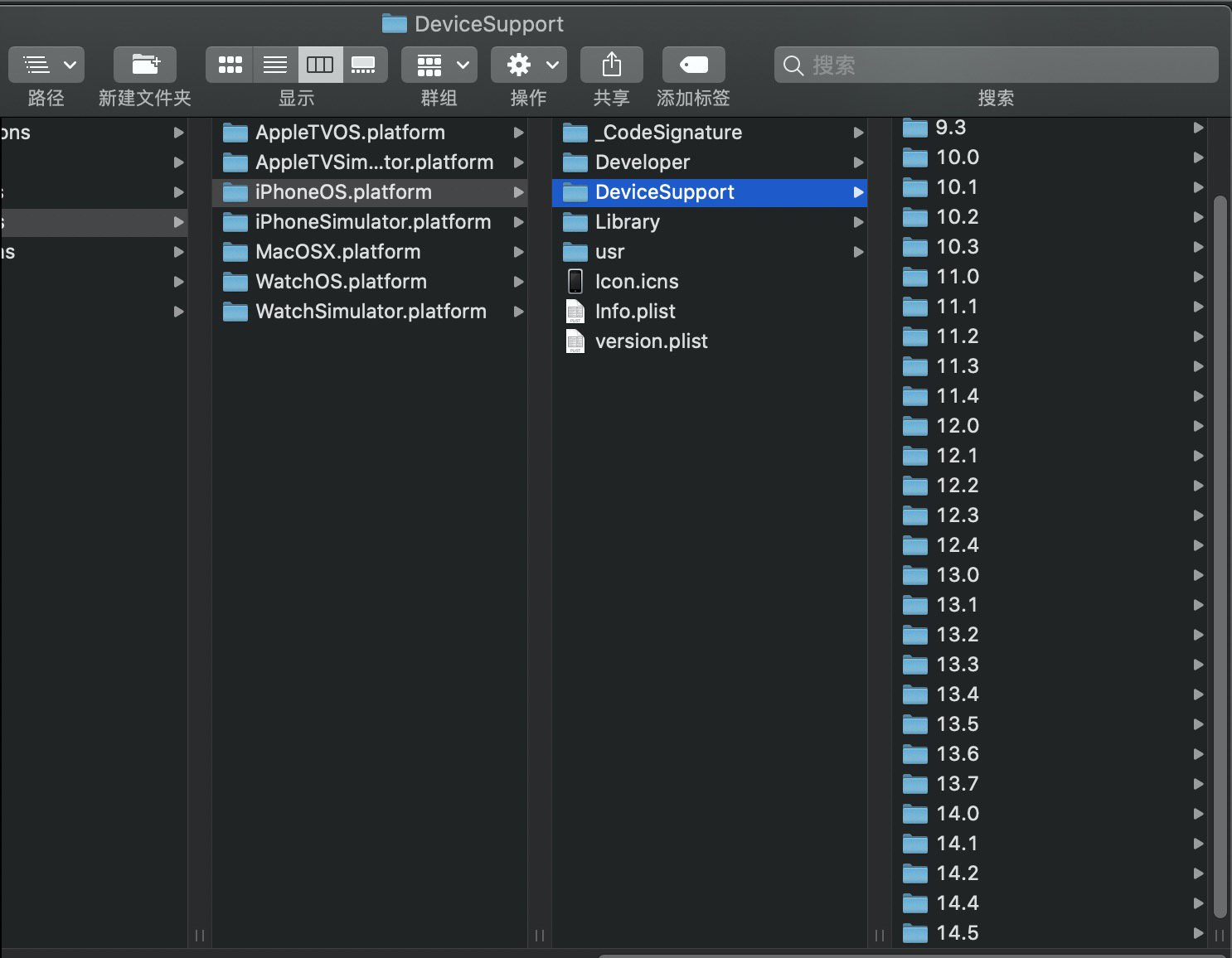Viewport: 1232px width, 958px height.
Task: Switch to icon view mode
Action: 230,65
